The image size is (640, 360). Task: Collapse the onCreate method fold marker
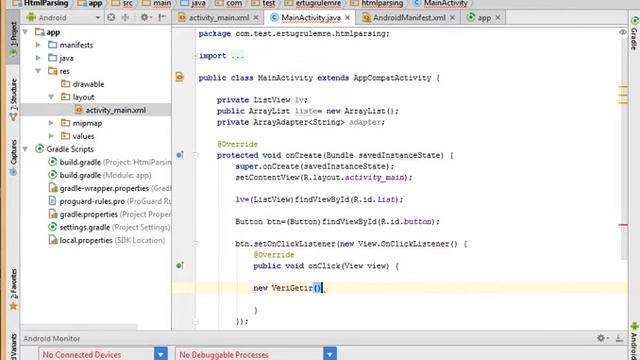click(x=195, y=155)
